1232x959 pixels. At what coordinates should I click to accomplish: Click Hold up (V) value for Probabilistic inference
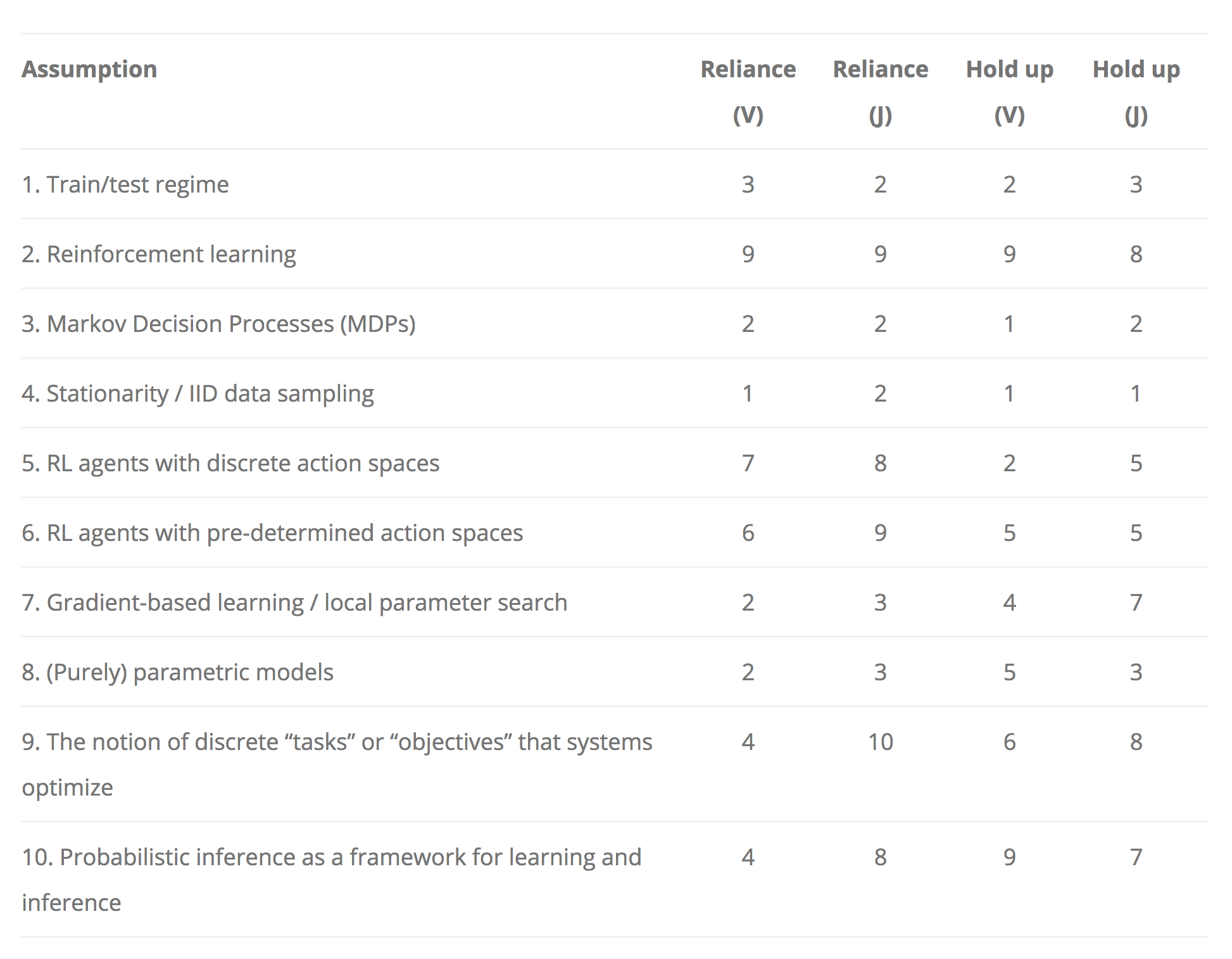1009,857
